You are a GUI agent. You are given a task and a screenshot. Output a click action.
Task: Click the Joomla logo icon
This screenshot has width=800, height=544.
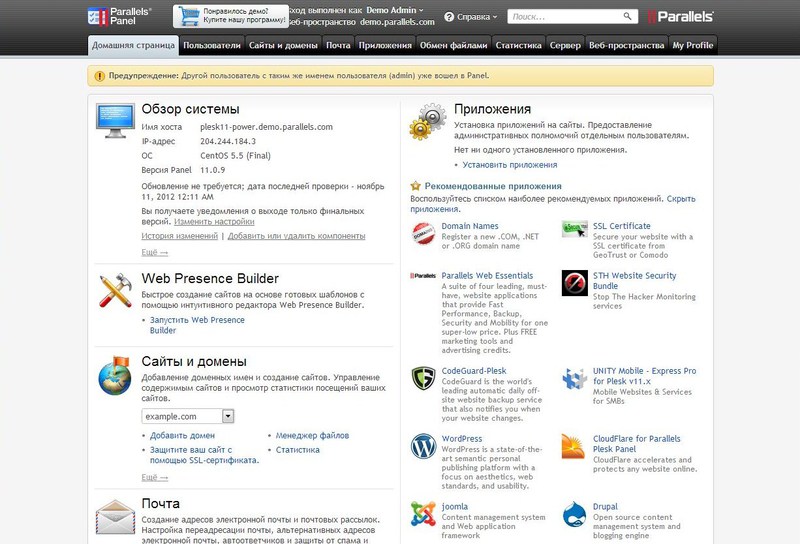tap(423, 513)
